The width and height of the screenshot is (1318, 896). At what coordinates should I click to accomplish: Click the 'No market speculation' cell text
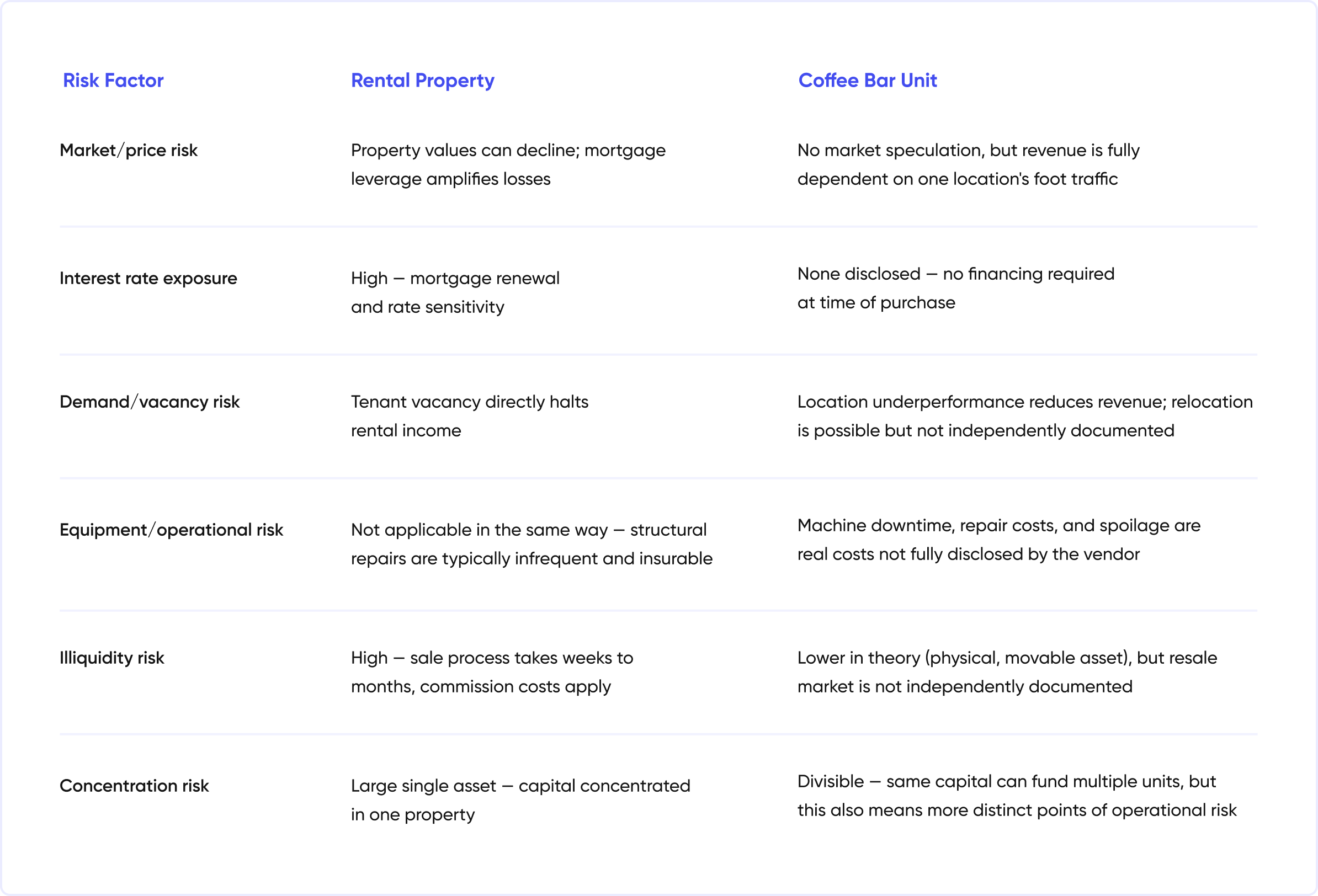coord(968,164)
